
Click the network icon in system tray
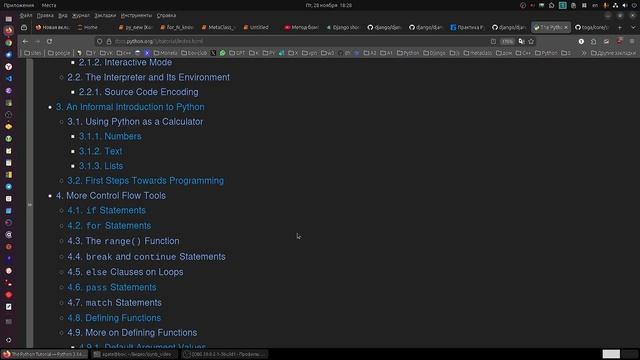615,5
